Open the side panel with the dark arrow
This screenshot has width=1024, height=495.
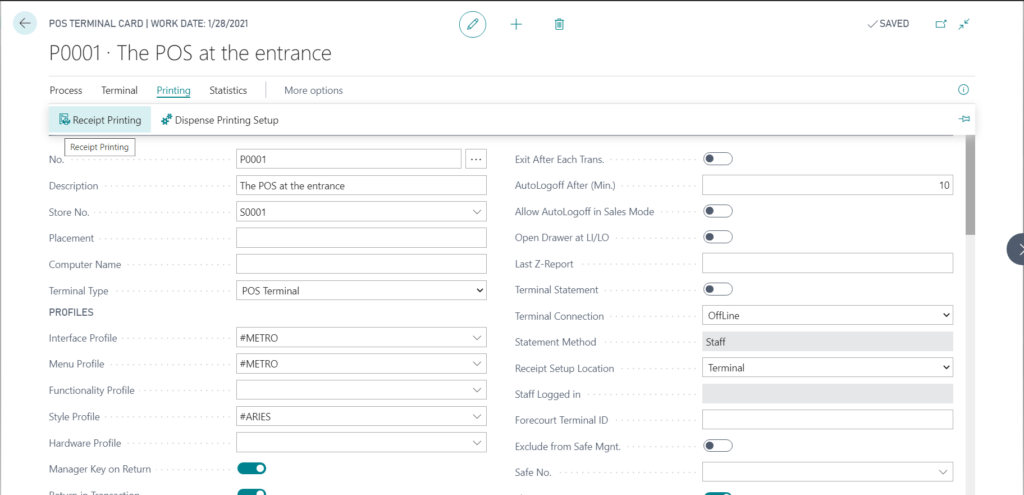[x=1016, y=249]
